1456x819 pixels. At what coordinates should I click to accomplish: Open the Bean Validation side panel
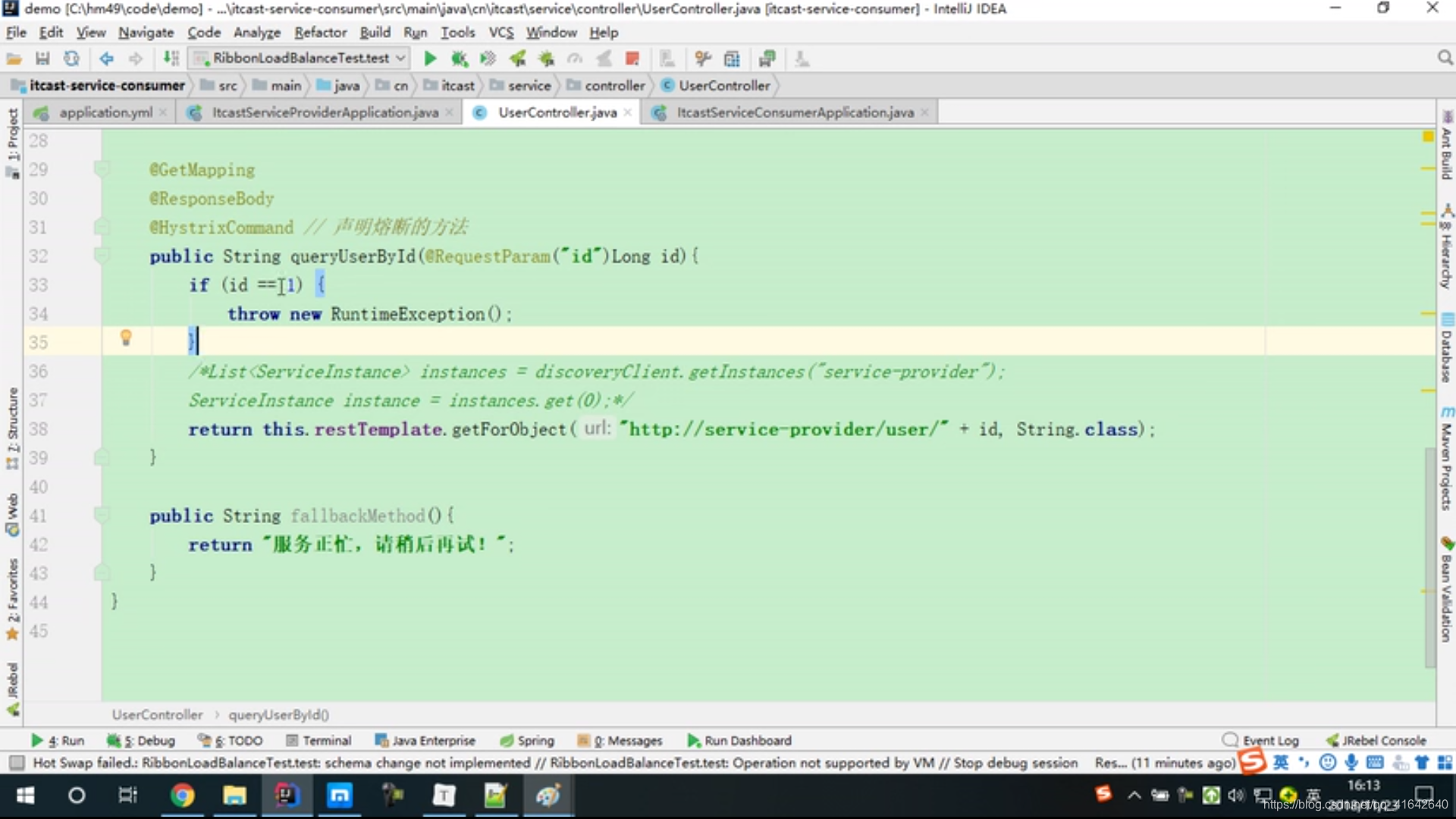pyautogui.click(x=1447, y=588)
